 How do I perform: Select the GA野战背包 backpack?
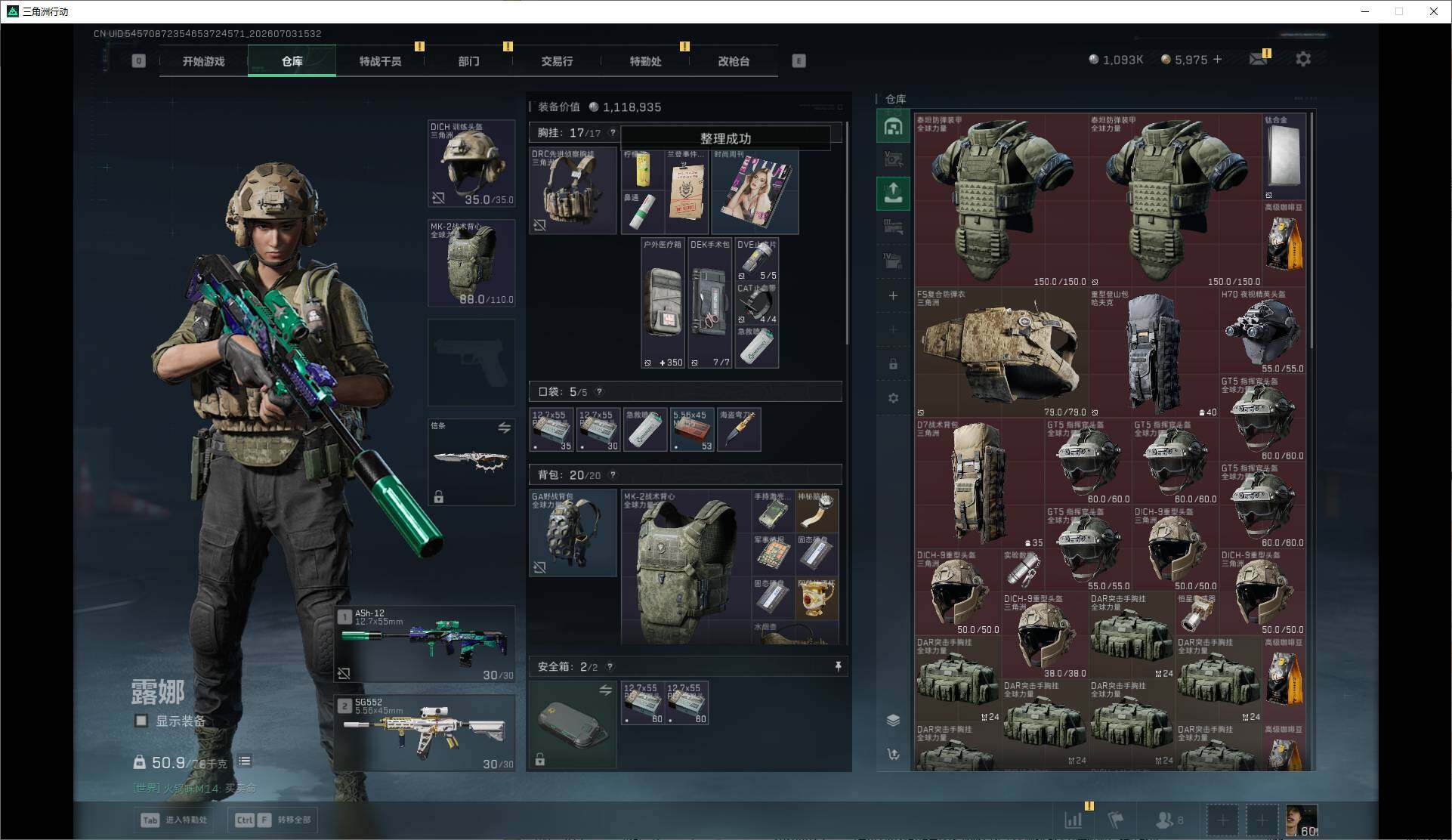[573, 533]
